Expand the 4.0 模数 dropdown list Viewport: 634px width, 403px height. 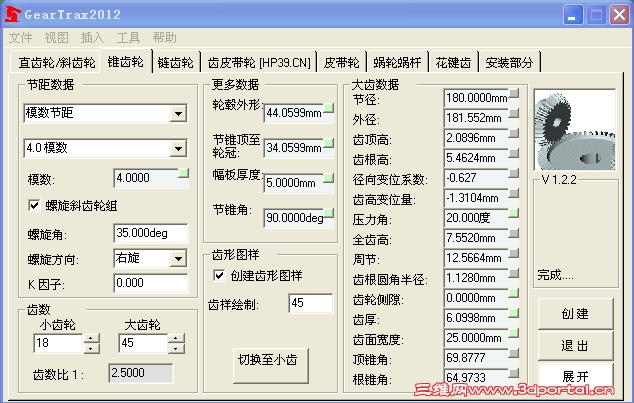pos(178,148)
